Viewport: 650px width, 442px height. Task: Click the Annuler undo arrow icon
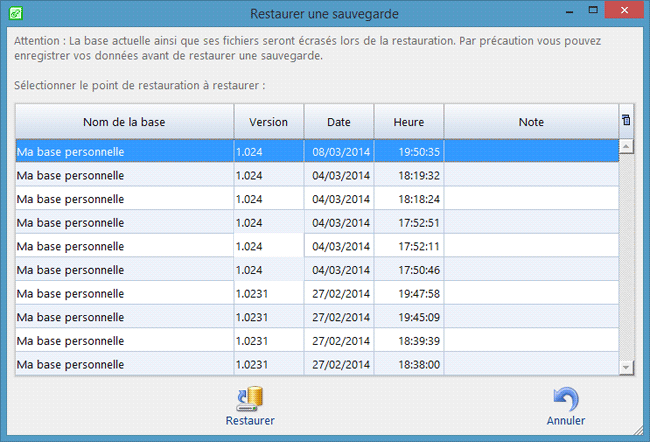[565, 399]
